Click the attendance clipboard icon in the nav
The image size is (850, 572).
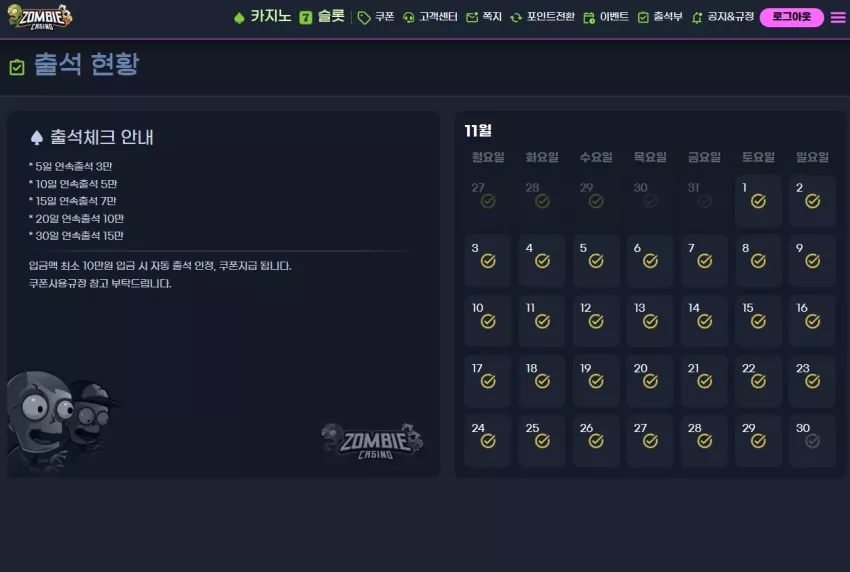[x=643, y=18]
